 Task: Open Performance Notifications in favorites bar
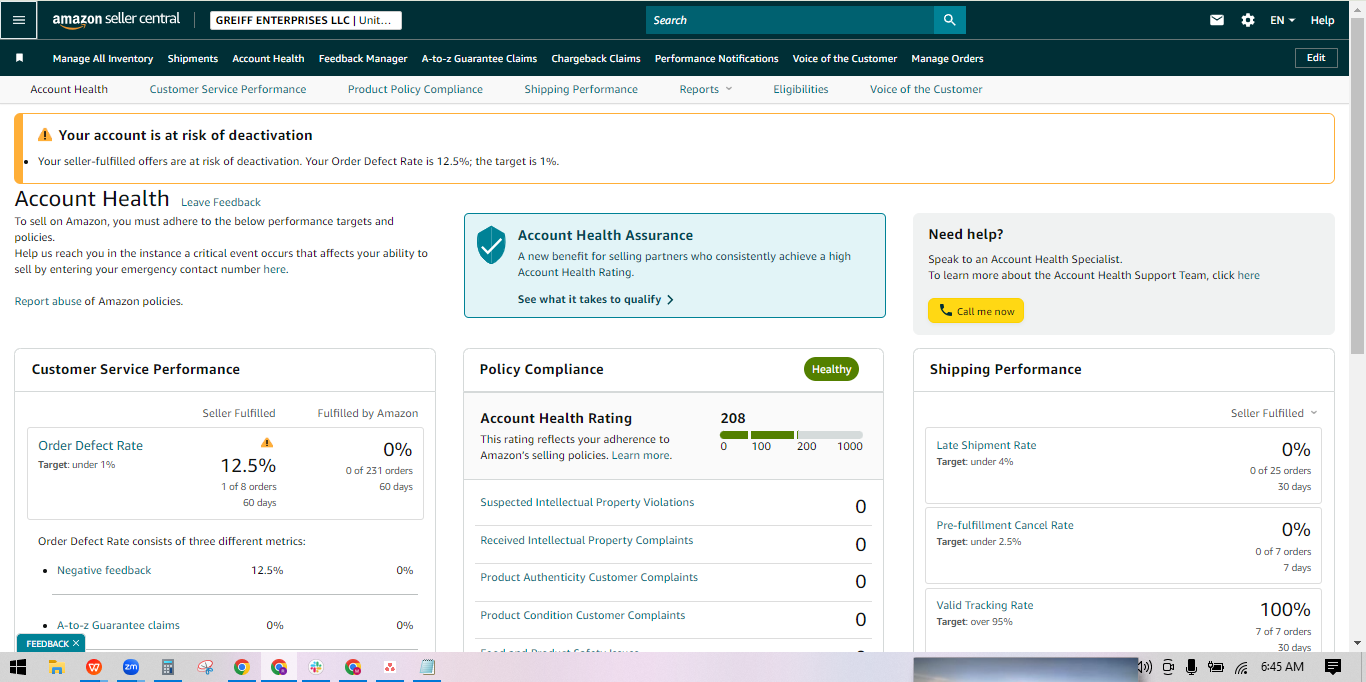(x=717, y=58)
